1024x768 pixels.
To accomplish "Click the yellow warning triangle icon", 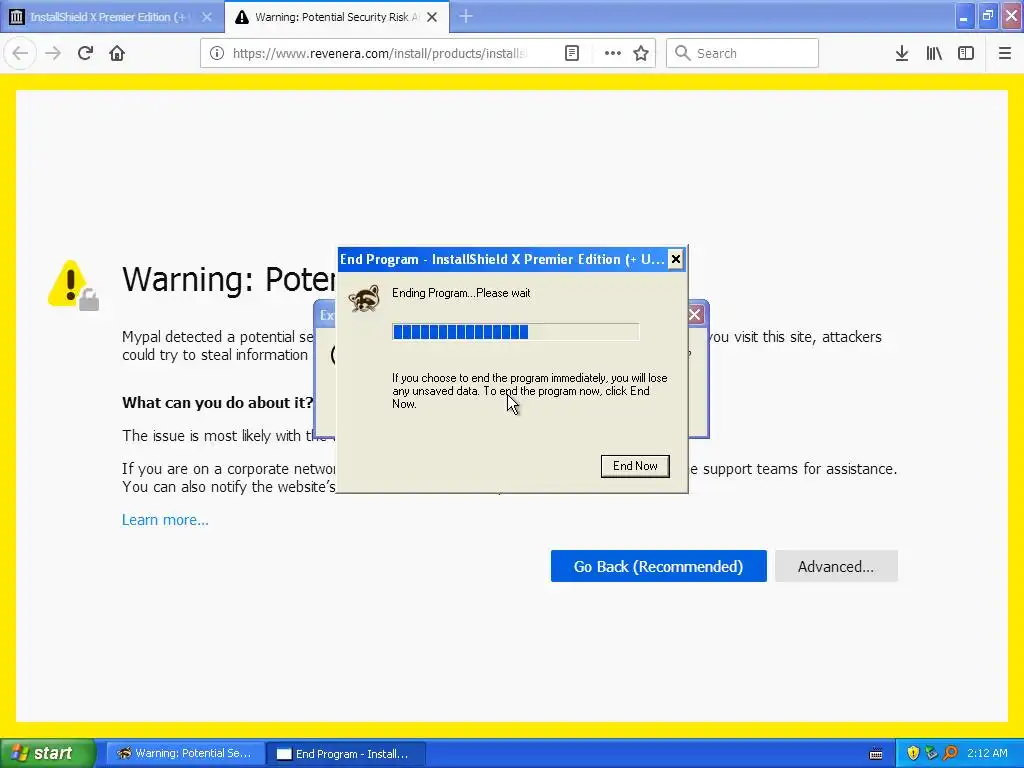I will pyautogui.click(x=72, y=285).
